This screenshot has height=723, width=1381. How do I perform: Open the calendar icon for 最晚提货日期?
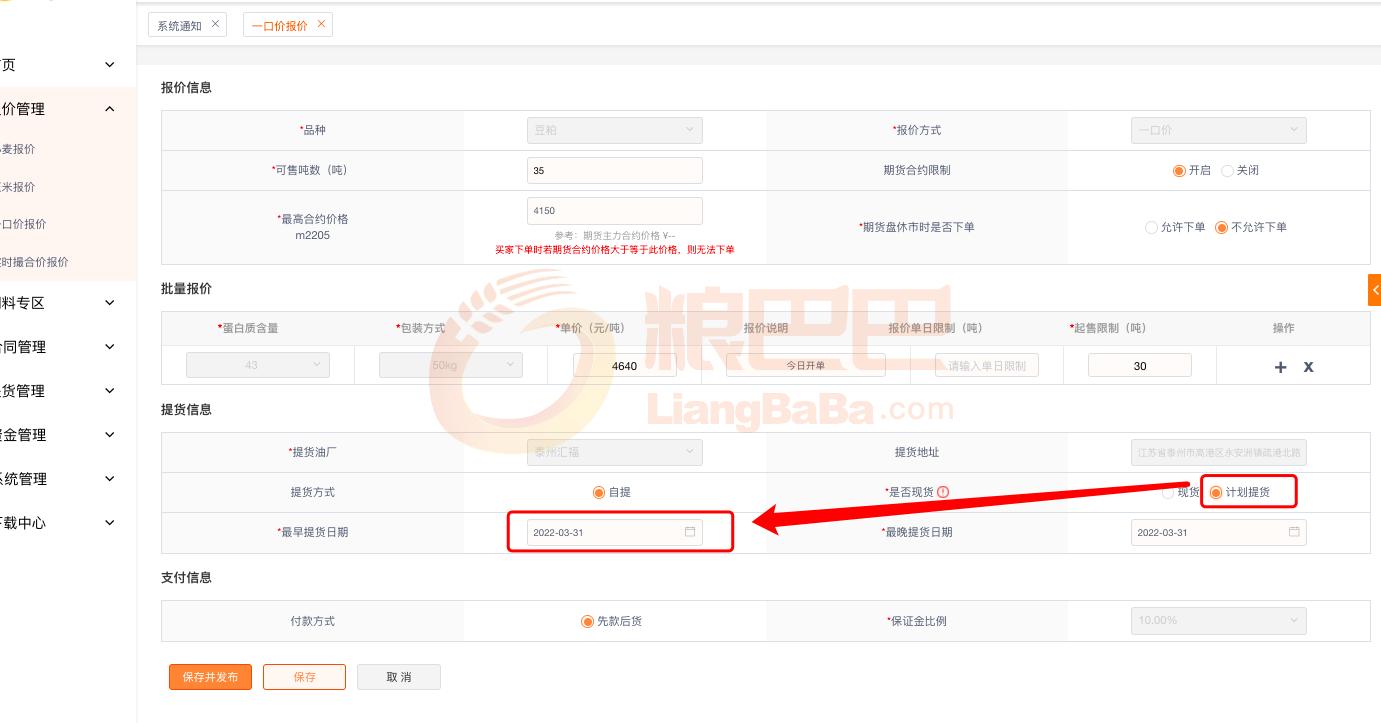coord(1294,532)
